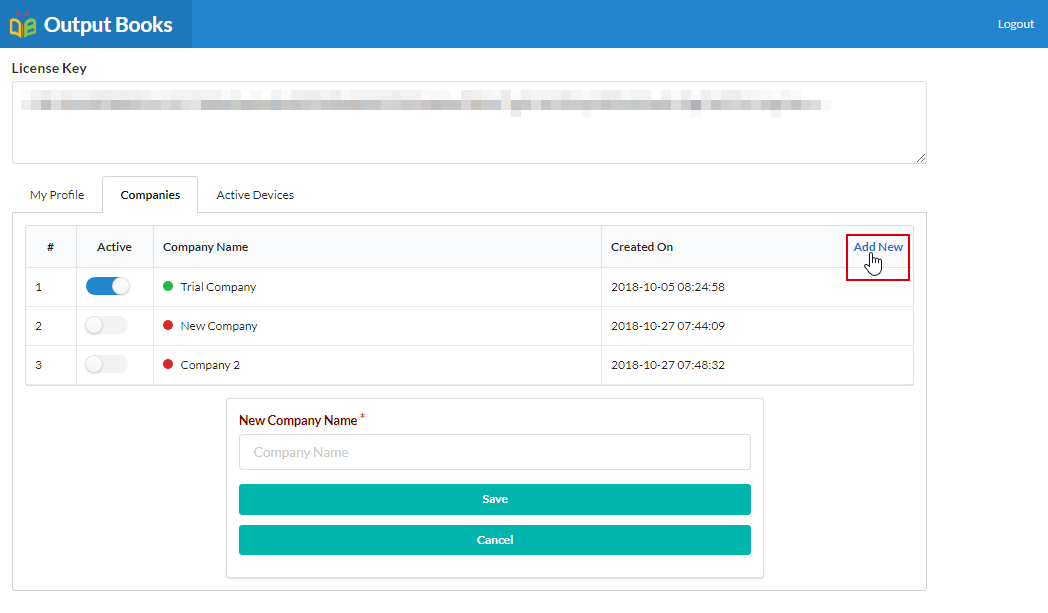Click the License Key heading
1048x613 pixels.
click(x=49, y=68)
